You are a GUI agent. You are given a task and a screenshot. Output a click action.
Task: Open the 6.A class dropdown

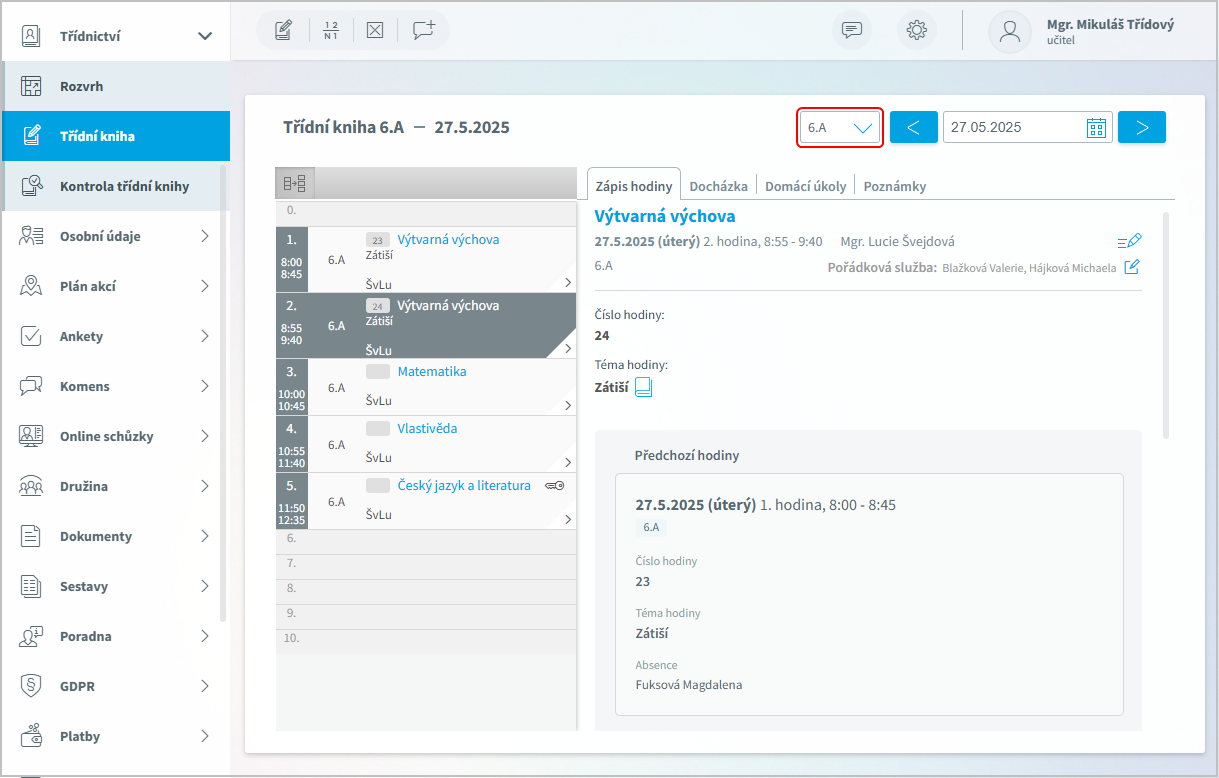[840, 128]
